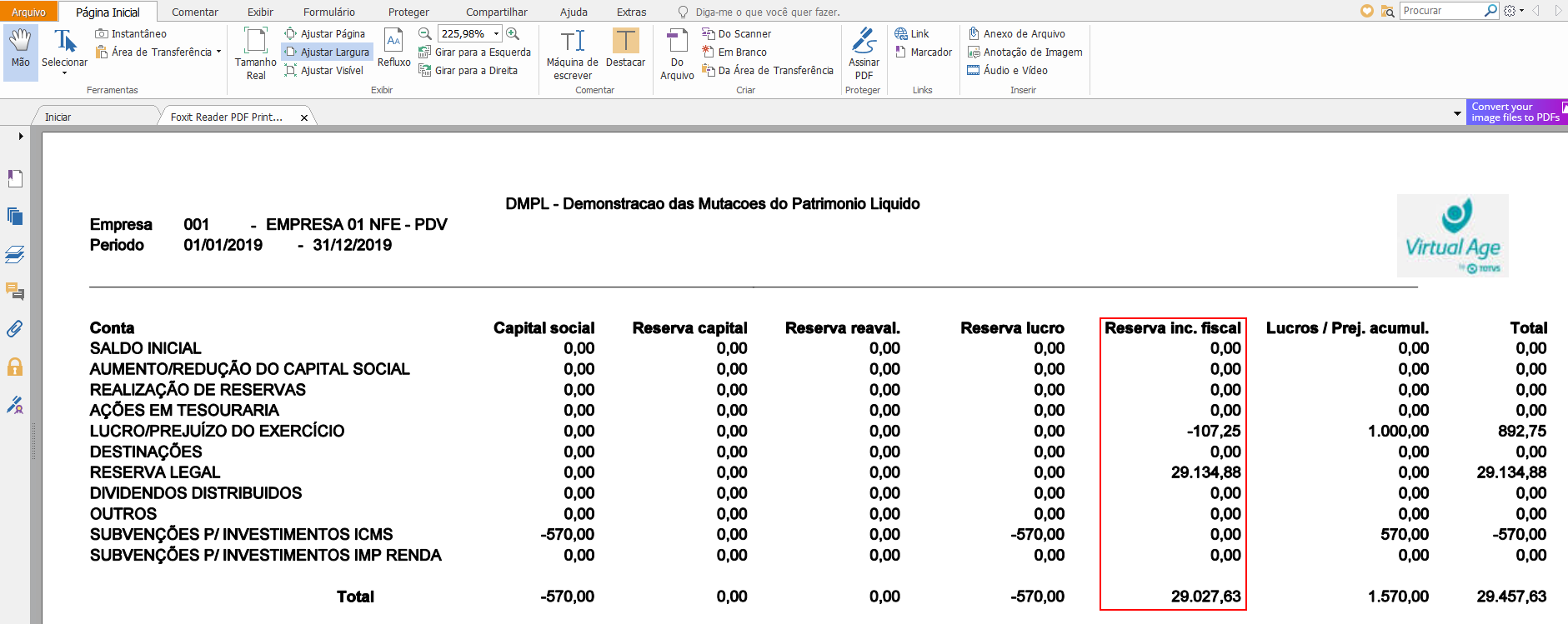The image size is (1568, 624).
Task: Expand the left navigation panel arrow
Action: [21, 136]
